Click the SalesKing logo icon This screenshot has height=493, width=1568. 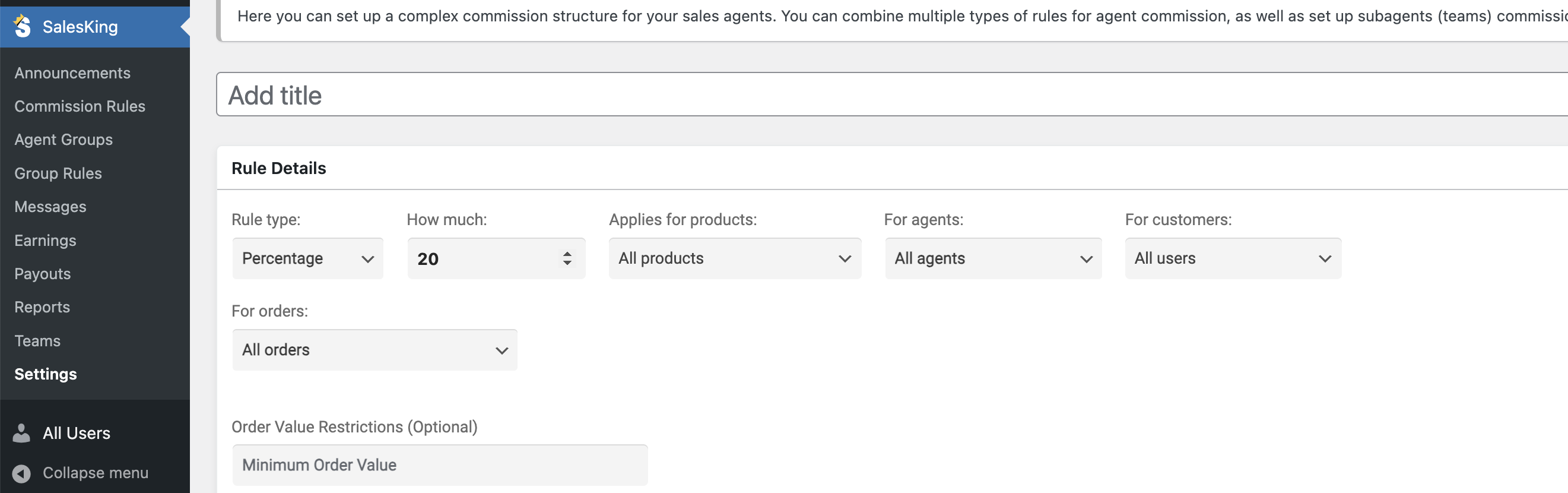(x=22, y=26)
